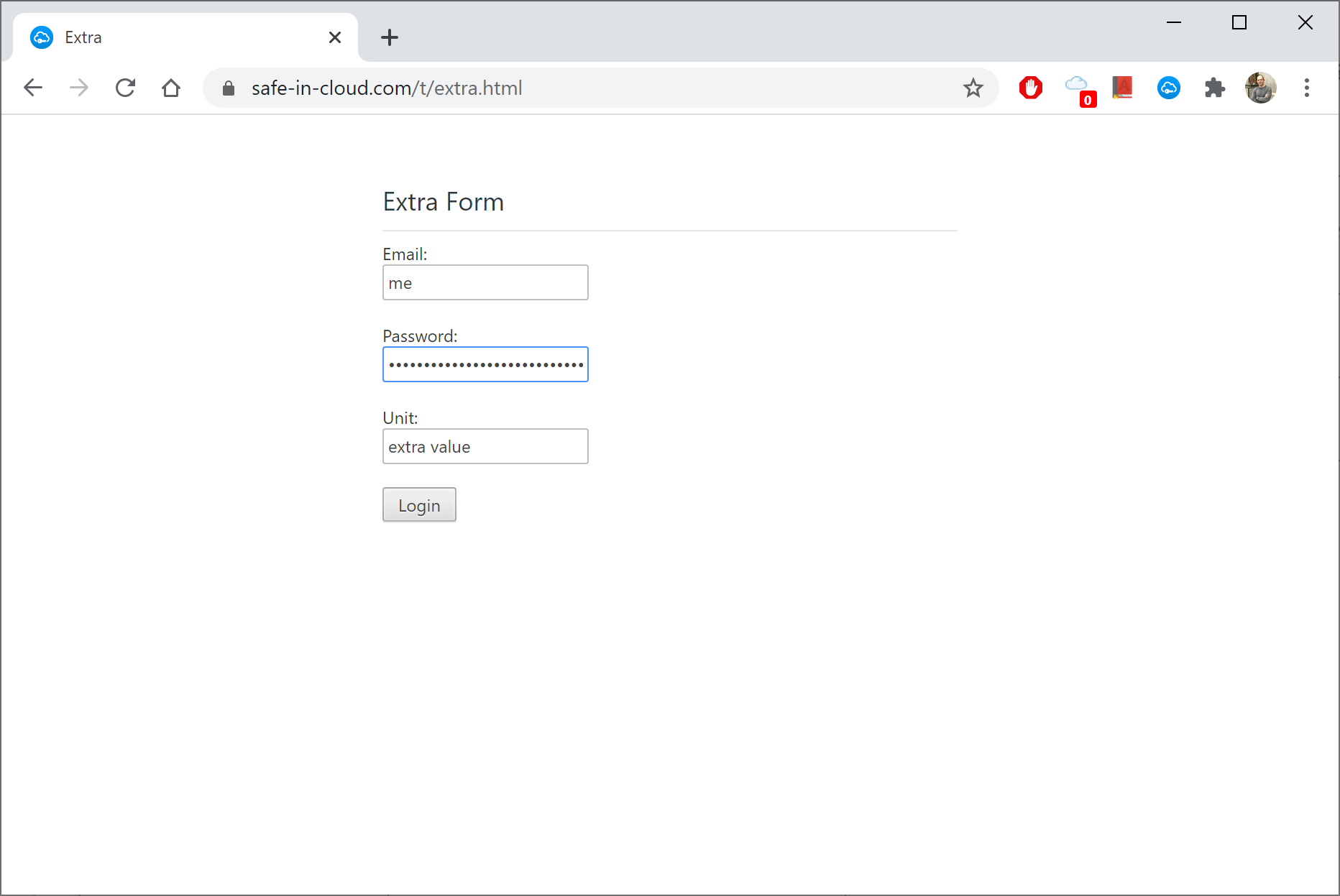The image size is (1340, 896).
Task: Open the browser home page
Action: [171, 88]
